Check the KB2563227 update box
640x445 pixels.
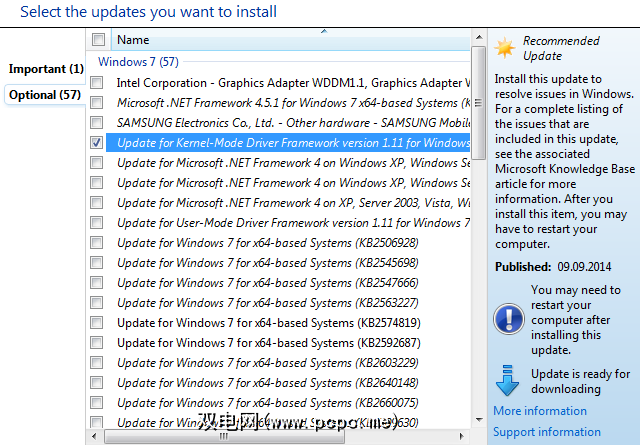coord(97,303)
